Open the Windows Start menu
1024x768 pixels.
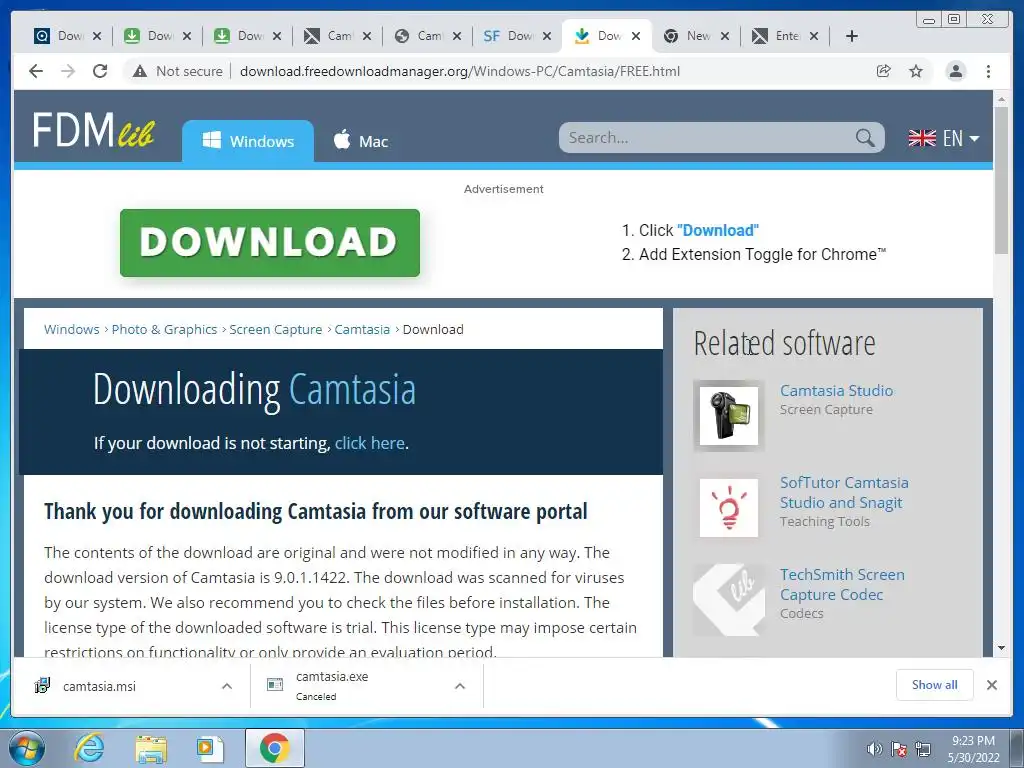pos(27,748)
